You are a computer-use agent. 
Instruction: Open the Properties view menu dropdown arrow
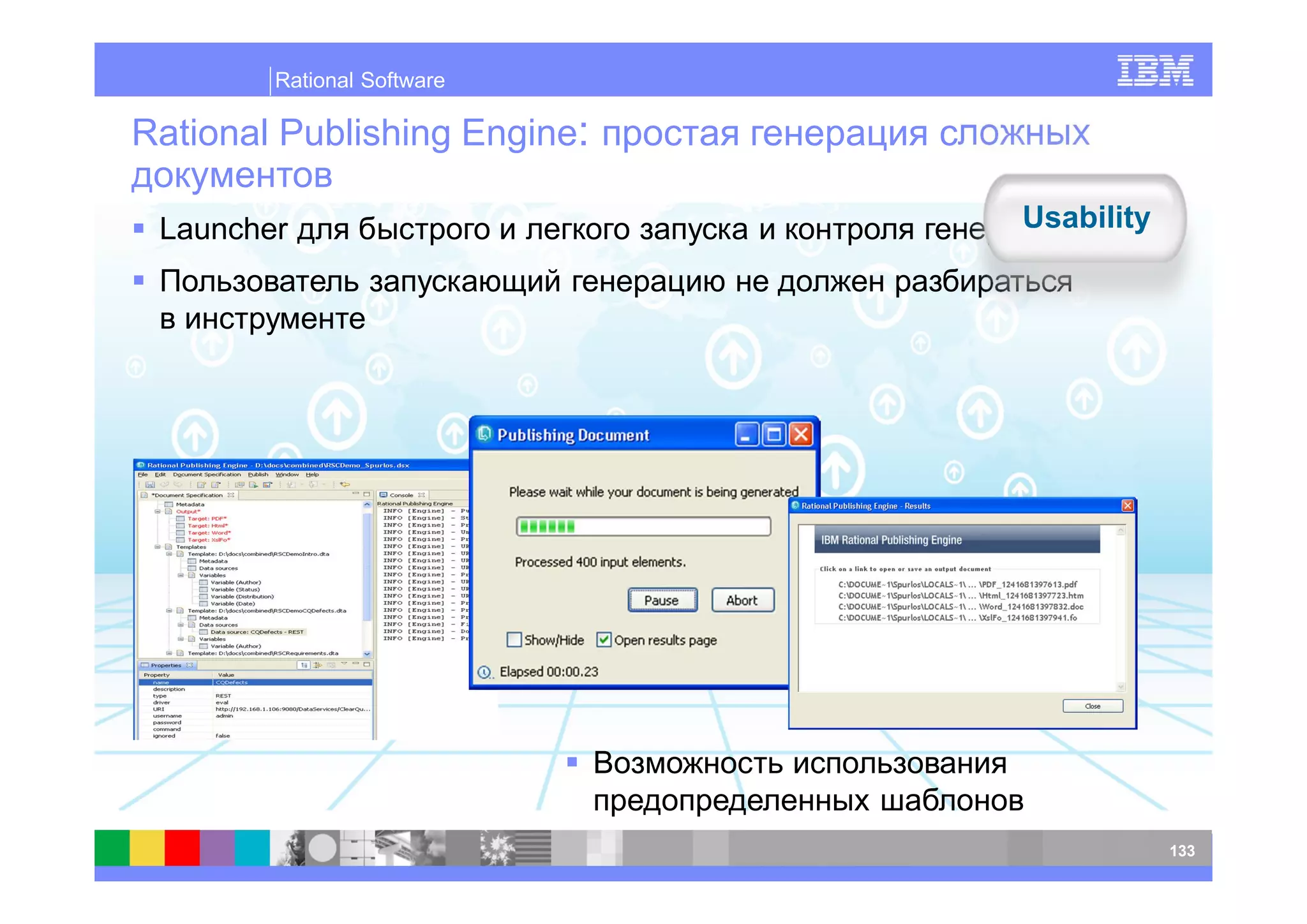tap(345, 664)
